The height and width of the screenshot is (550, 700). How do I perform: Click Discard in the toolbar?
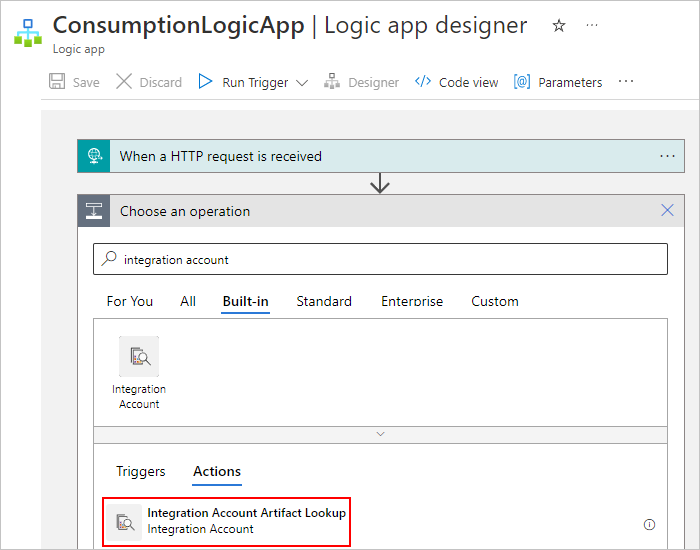[149, 82]
